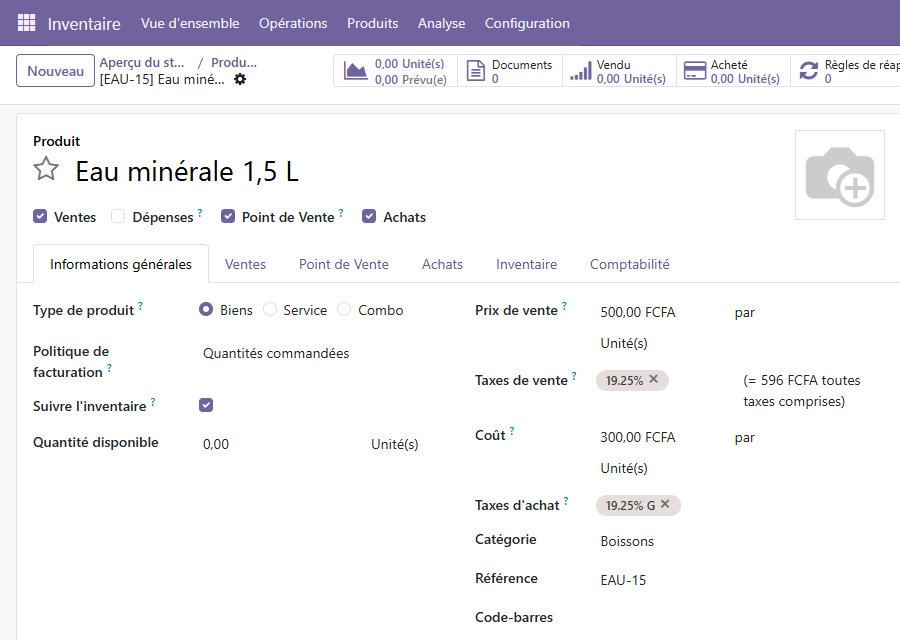Show help tooltip for Politique de facturation
This screenshot has width=900, height=640.
point(110,367)
